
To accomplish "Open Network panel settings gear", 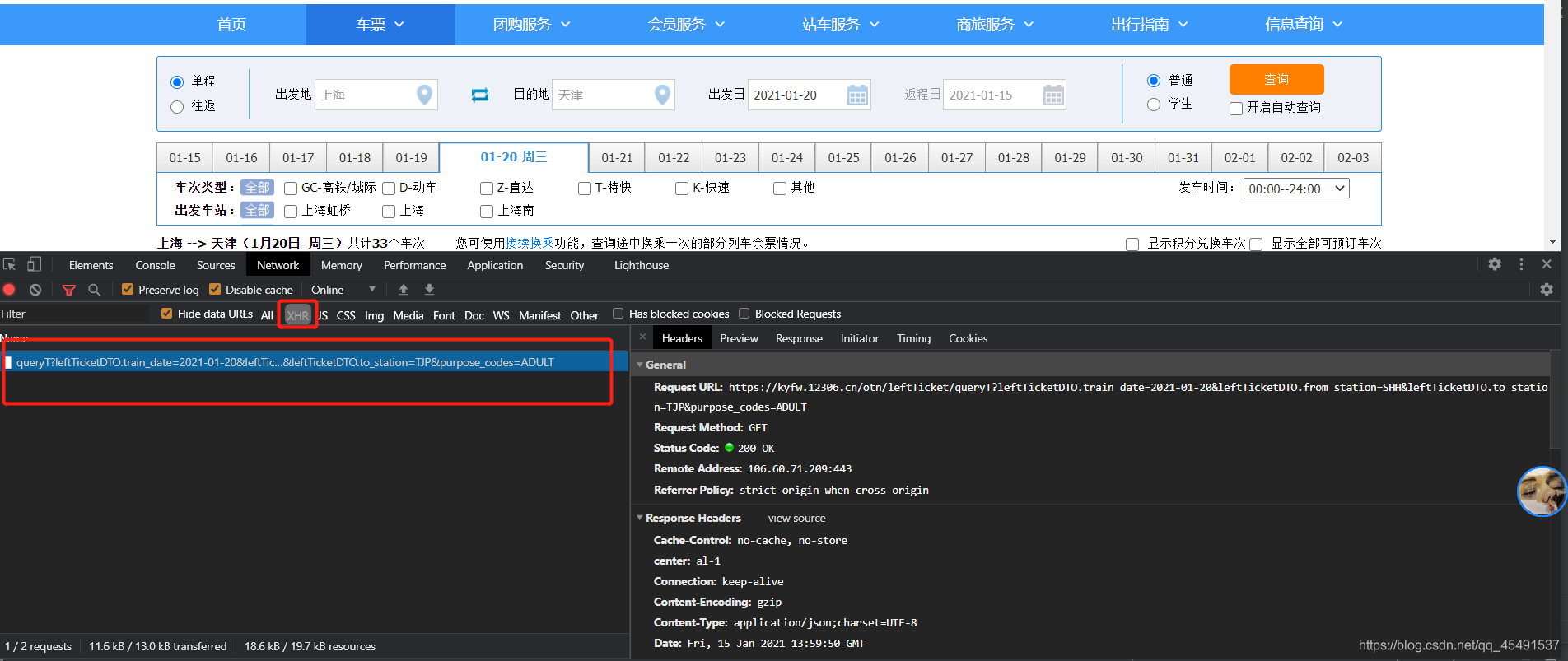I will (1547, 290).
